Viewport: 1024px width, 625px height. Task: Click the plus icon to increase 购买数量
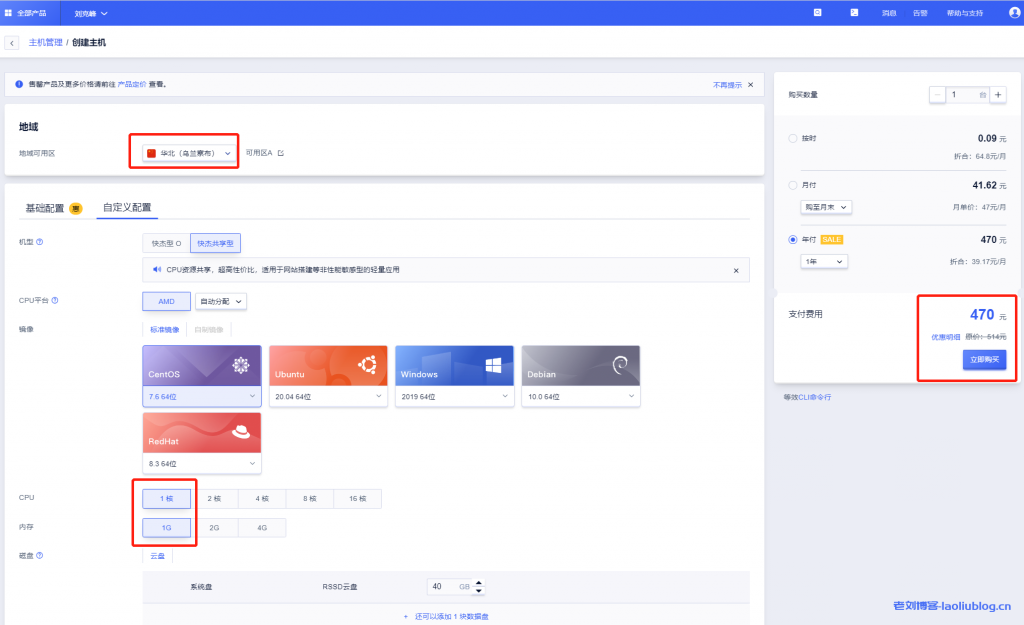pos(998,95)
